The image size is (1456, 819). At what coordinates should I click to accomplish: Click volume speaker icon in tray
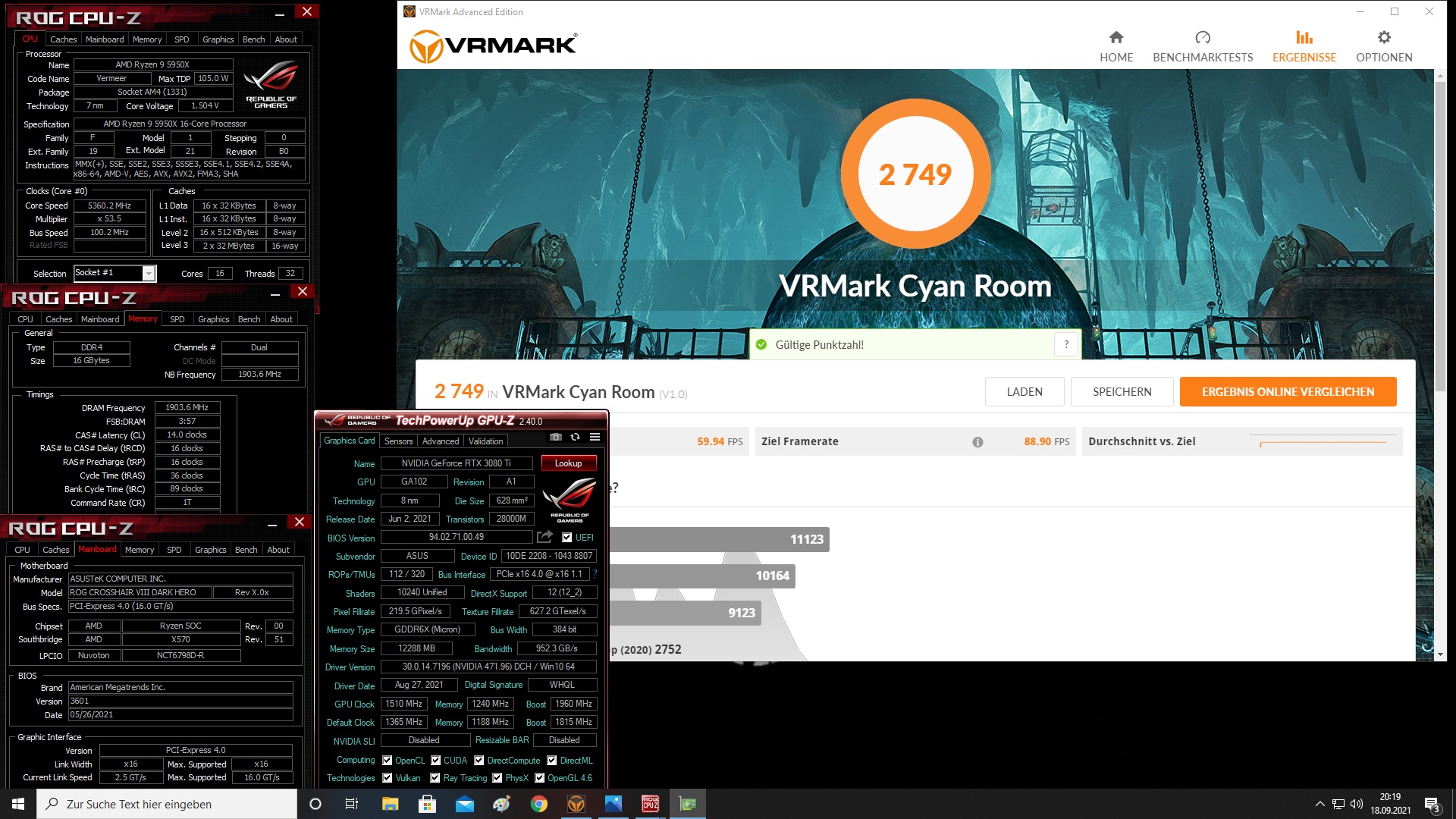pos(1357,804)
